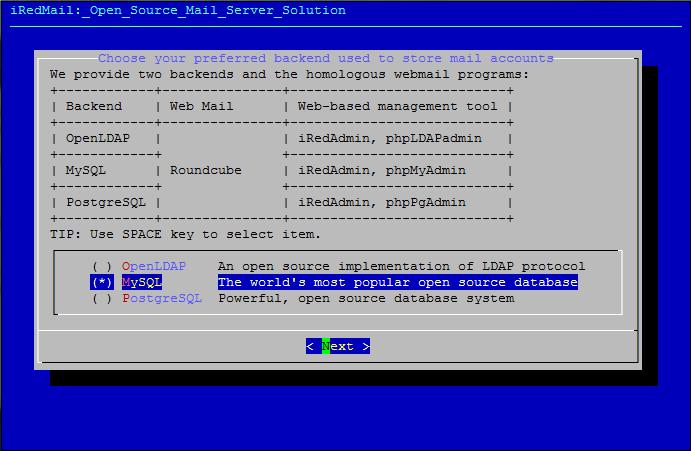This screenshot has height=451, width=691.
Task: Select the OpenLDAP radio button
Action: tap(102, 267)
